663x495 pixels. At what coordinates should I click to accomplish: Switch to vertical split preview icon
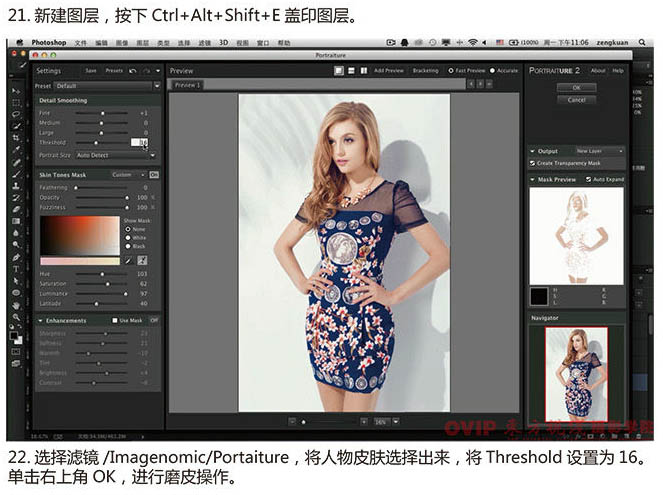[x=364, y=71]
